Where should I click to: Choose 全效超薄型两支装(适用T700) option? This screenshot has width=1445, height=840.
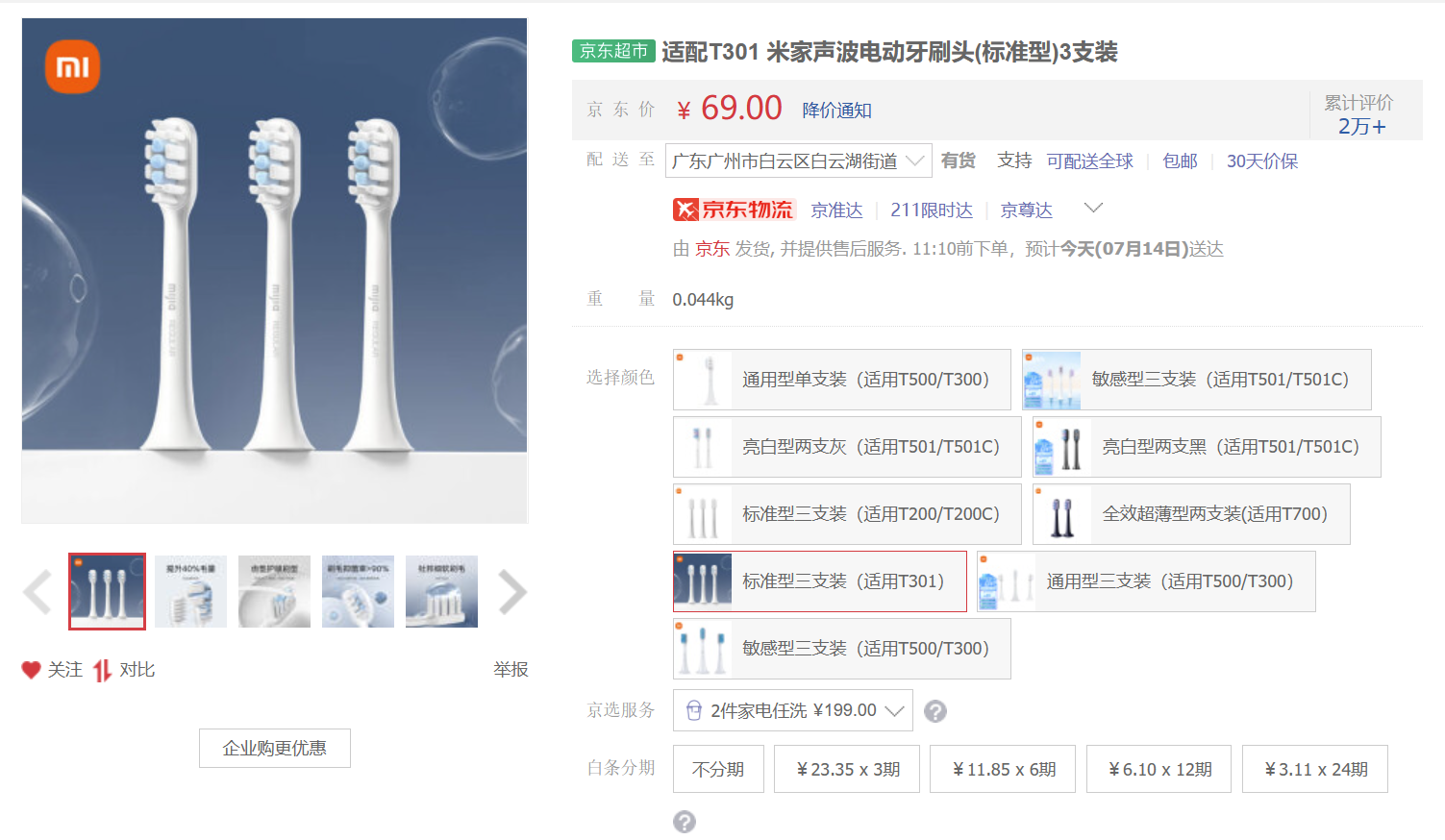point(1191,514)
